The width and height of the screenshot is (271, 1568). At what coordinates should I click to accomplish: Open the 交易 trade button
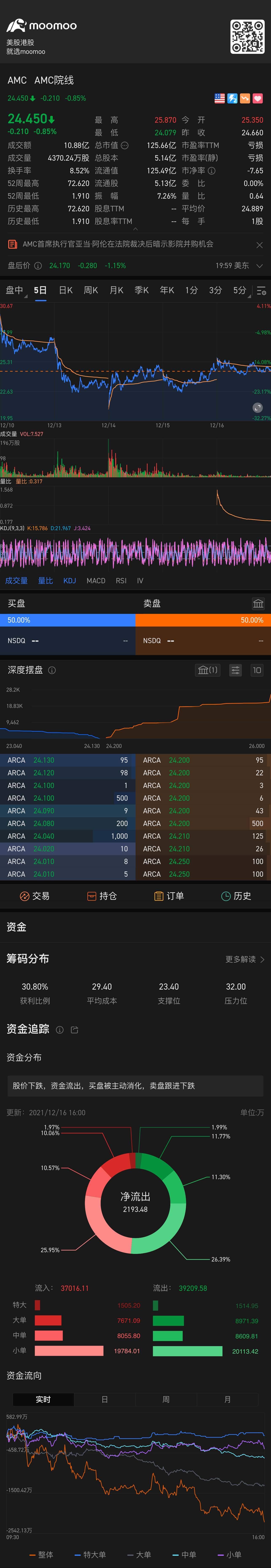coord(35,896)
